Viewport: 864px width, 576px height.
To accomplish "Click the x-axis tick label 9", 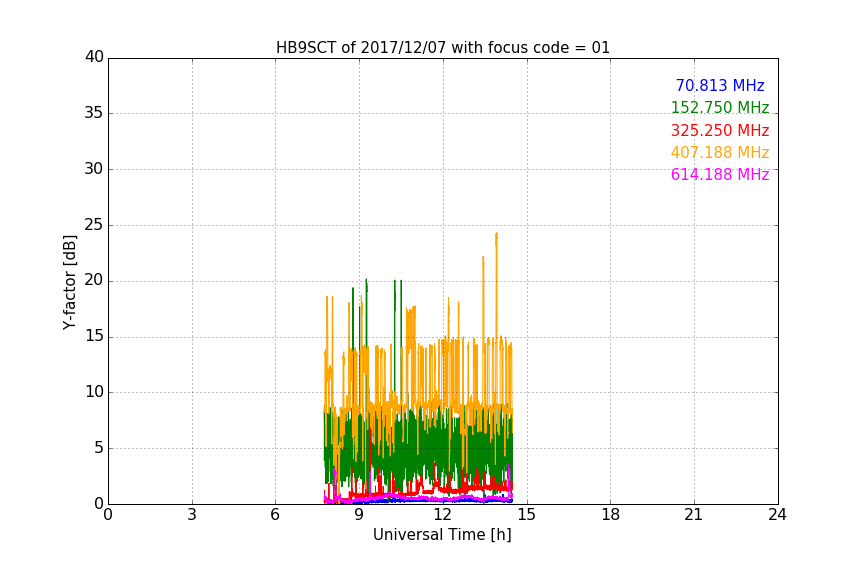I will coord(359,515).
